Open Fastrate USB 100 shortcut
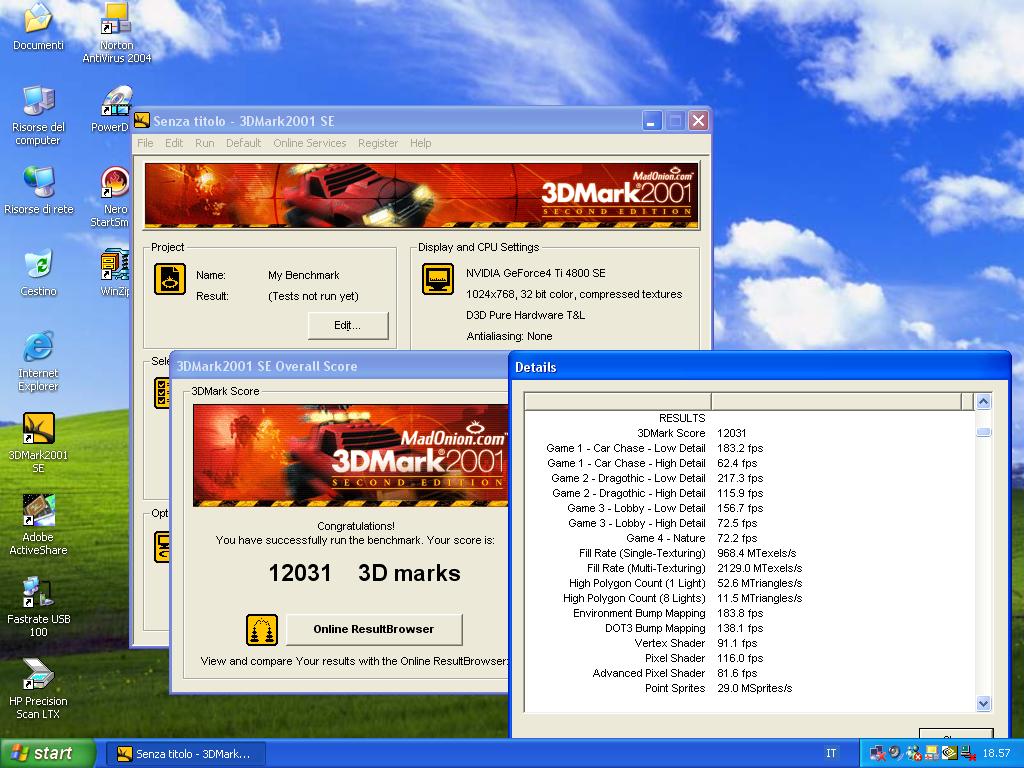The width and height of the screenshot is (1024, 768). coord(38,607)
